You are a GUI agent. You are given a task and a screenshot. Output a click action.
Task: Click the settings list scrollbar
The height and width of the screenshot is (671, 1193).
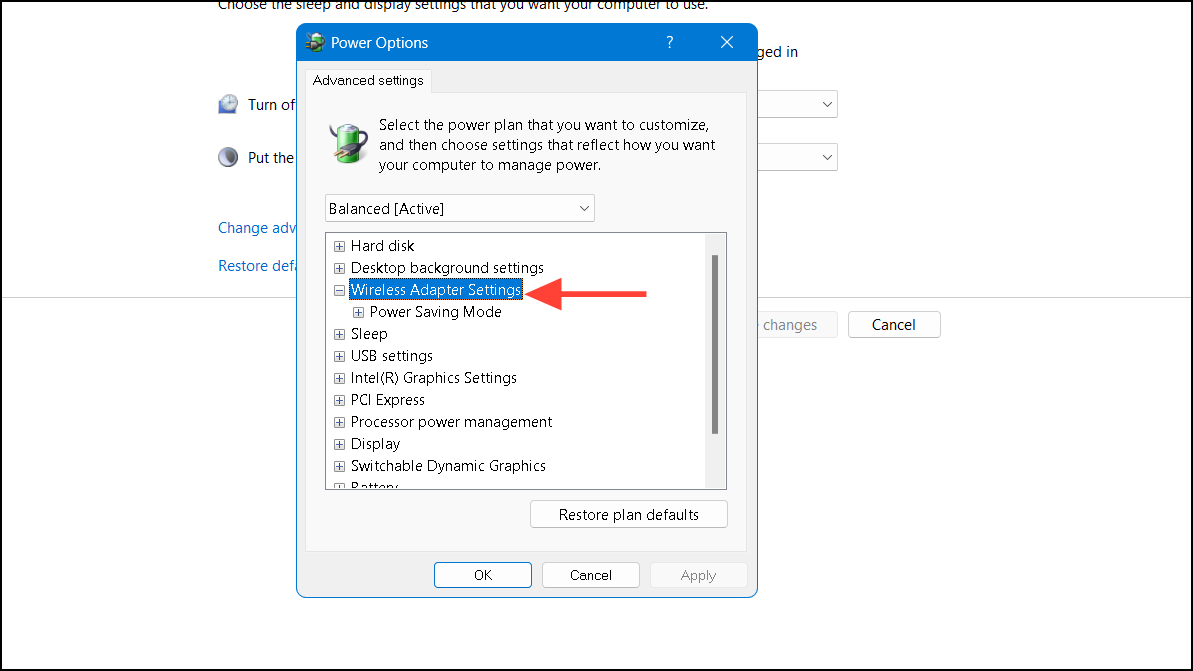[715, 340]
